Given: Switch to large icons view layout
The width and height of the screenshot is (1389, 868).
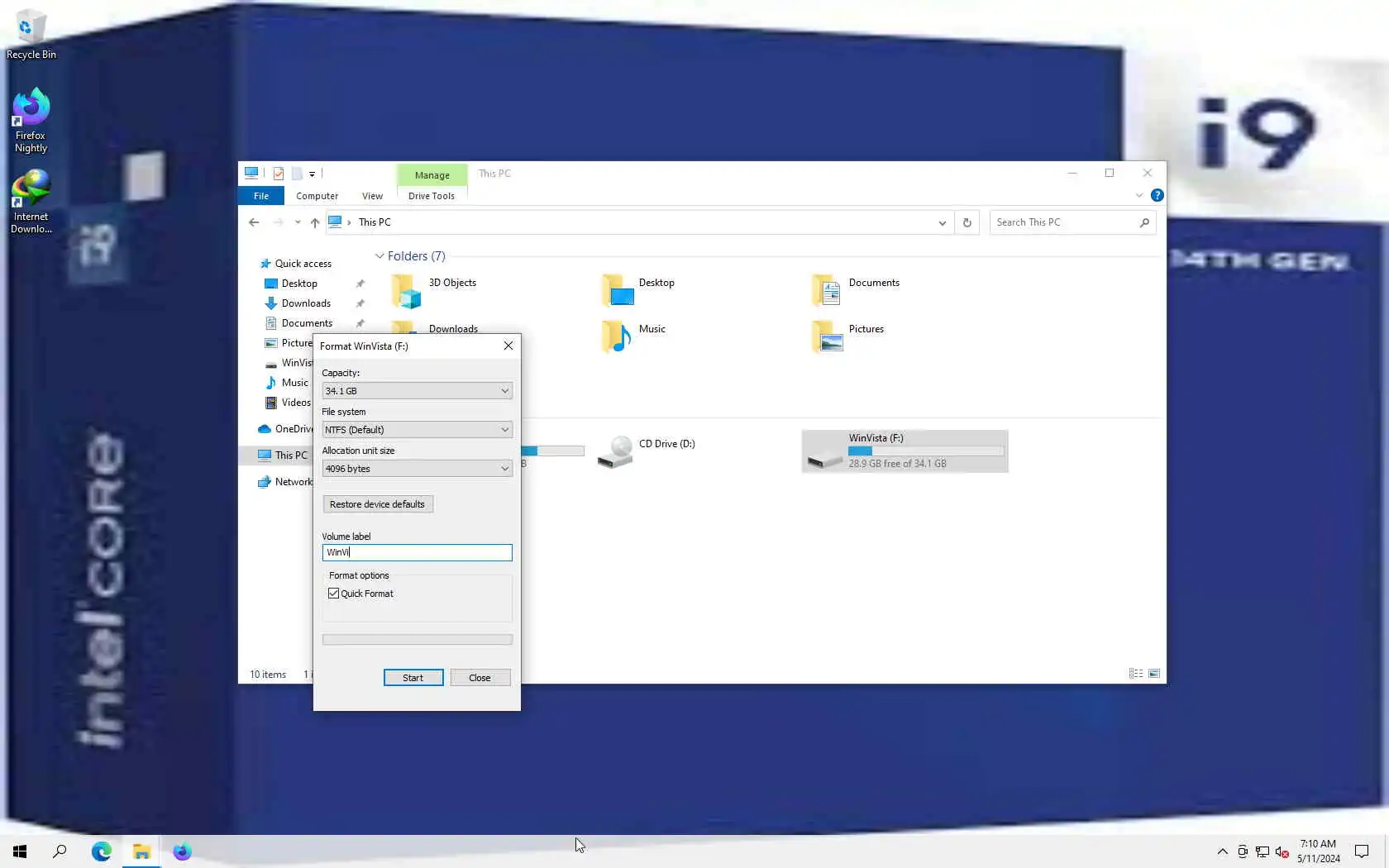Looking at the screenshot, I should [1154, 674].
